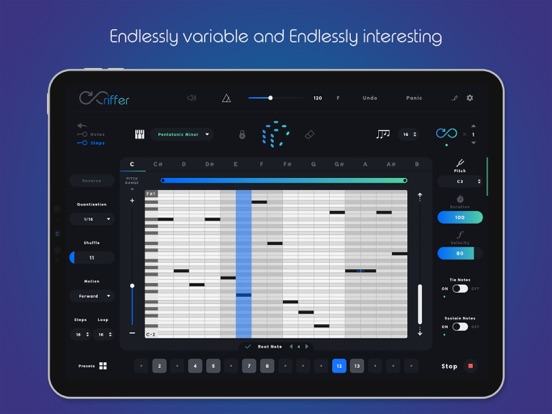Click the tempo slider knob

click(x=270, y=98)
